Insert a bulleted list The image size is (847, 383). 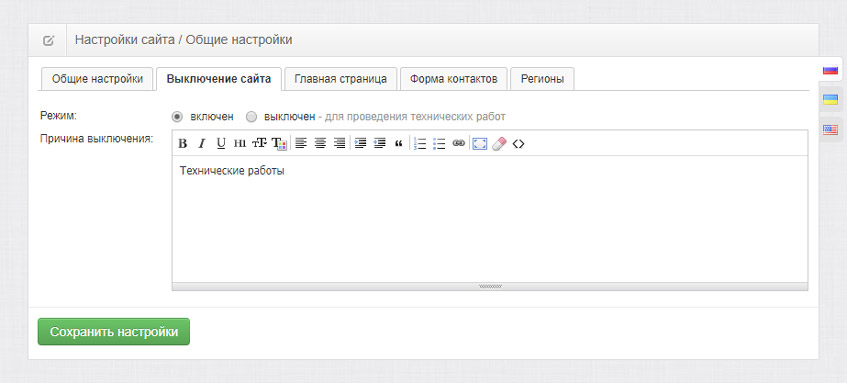439,143
